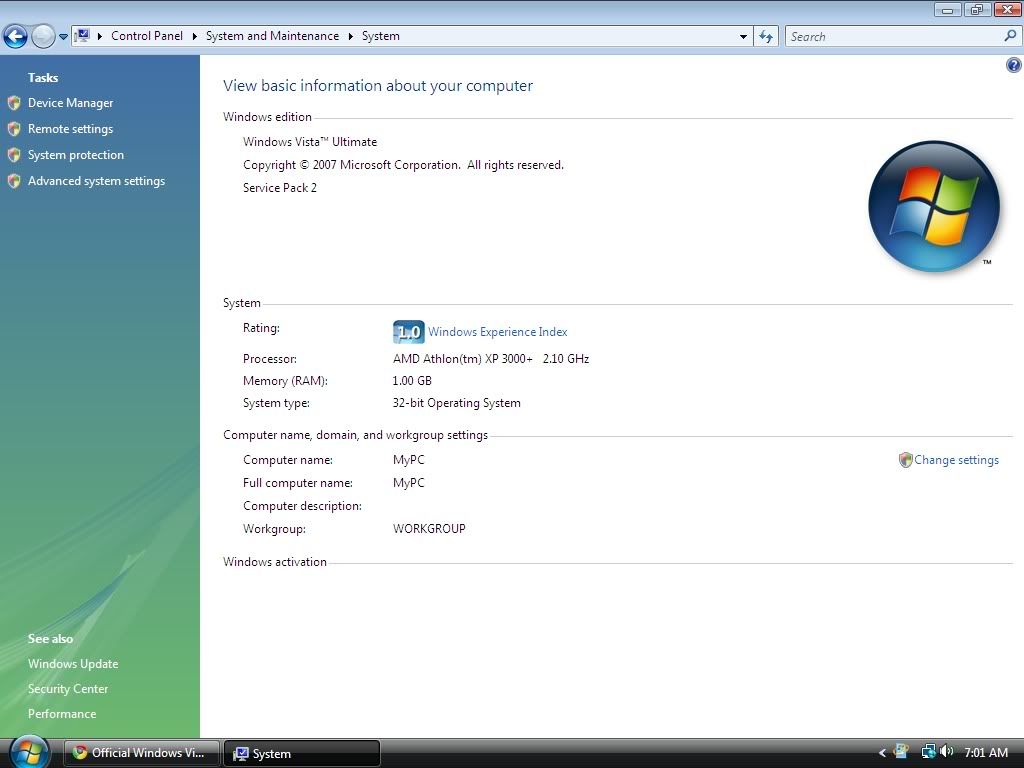Switch to Official Windows Vi... taskbar button
The height and width of the screenshot is (768, 1024).
[x=142, y=753]
